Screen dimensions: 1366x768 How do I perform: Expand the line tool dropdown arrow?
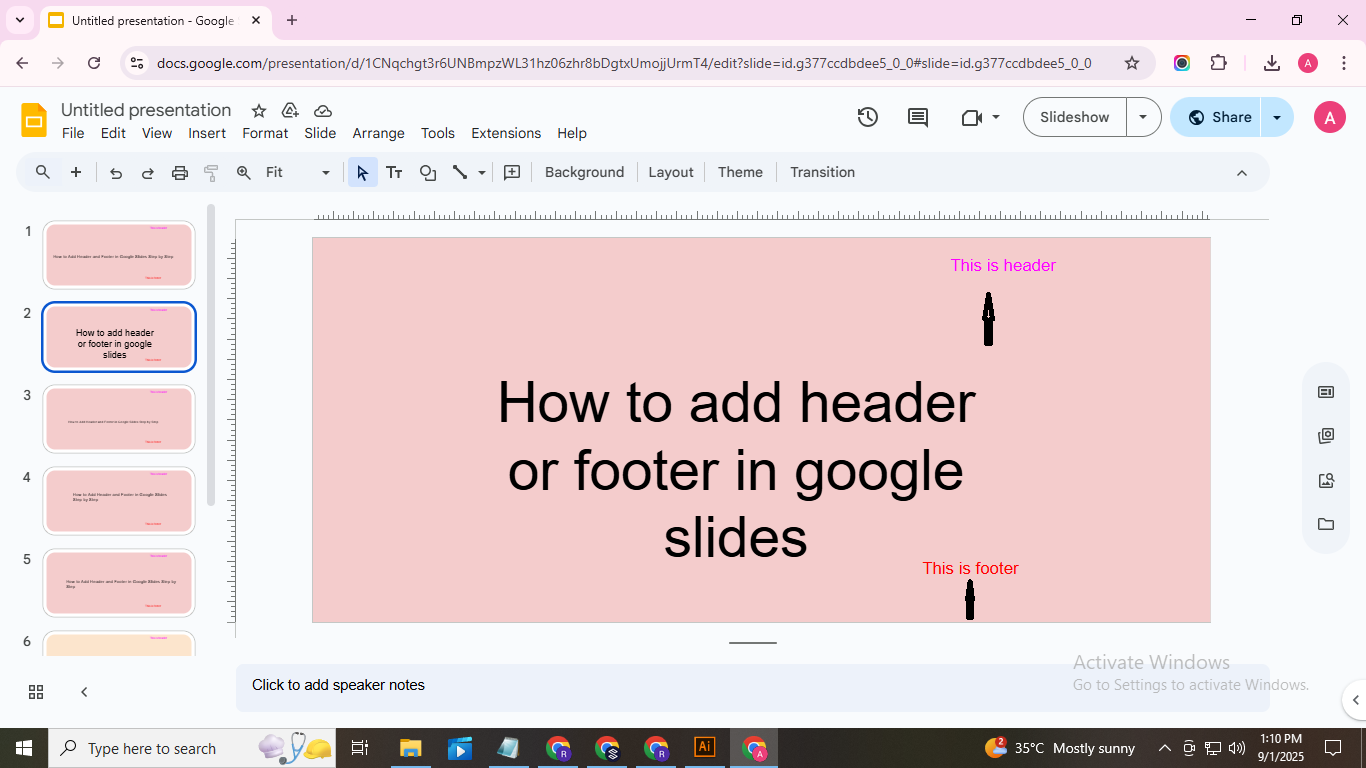pyautogui.click(x=482, y=173)
